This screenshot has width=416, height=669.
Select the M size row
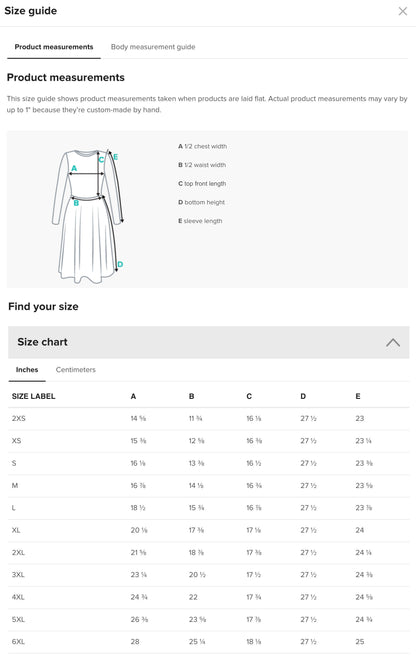209,486
